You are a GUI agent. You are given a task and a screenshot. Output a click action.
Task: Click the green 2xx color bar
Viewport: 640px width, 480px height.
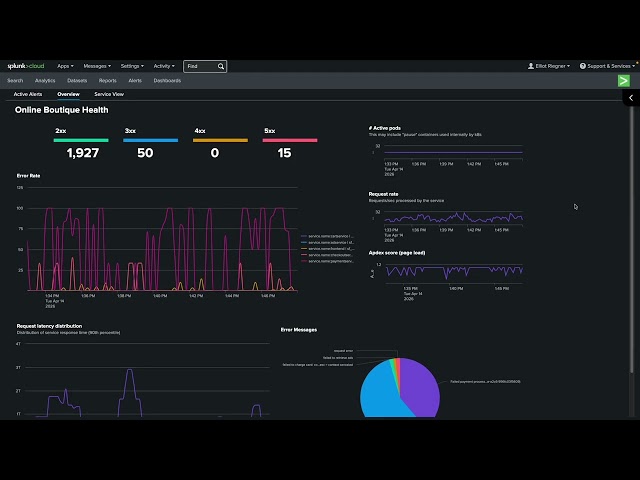click(x=81, y=140)
